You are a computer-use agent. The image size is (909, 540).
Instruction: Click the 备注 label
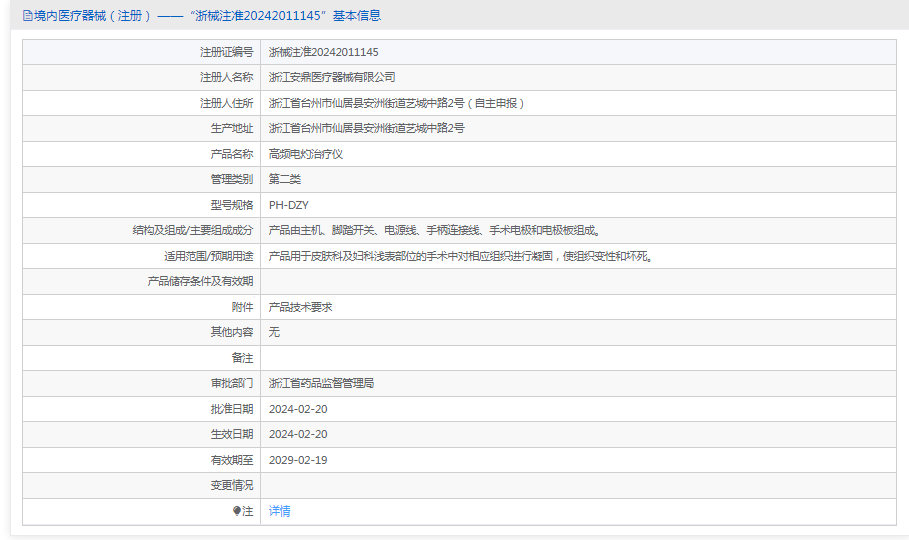pyautogui.click(x=242, y=358)
